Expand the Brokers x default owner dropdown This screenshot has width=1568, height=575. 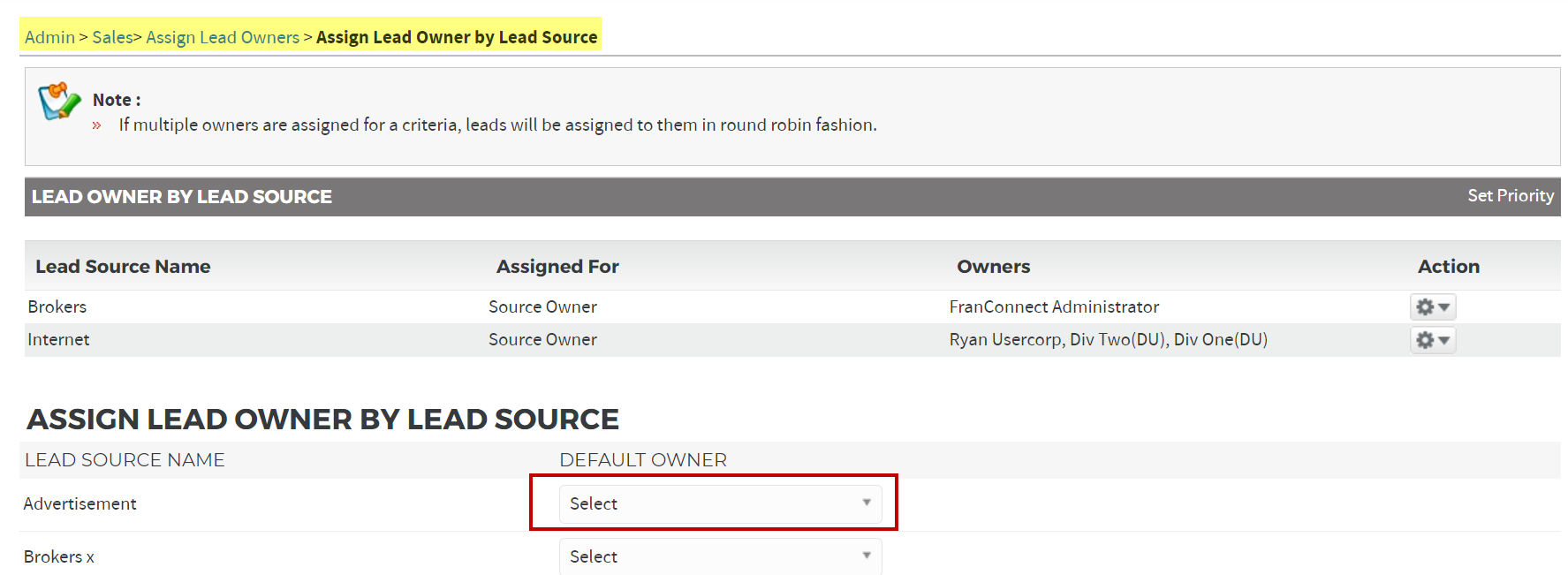pyautogui.click(x=720, y=556)
